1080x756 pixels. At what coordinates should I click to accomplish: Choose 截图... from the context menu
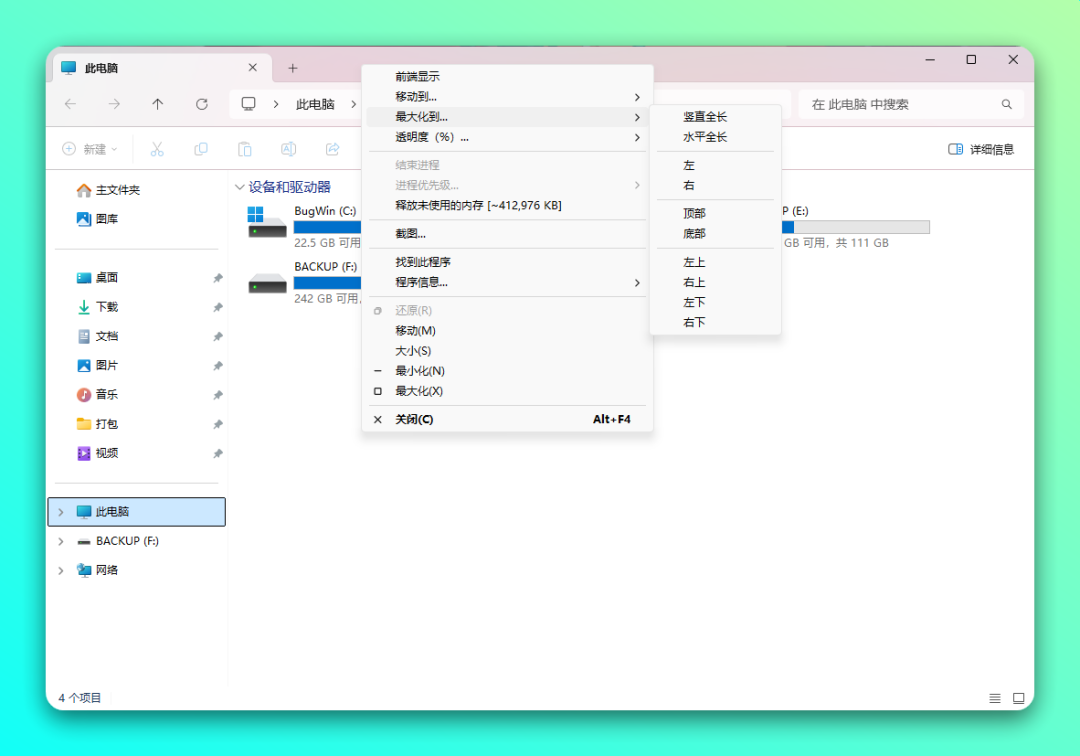pyautogui.click(x=410, y=234)
